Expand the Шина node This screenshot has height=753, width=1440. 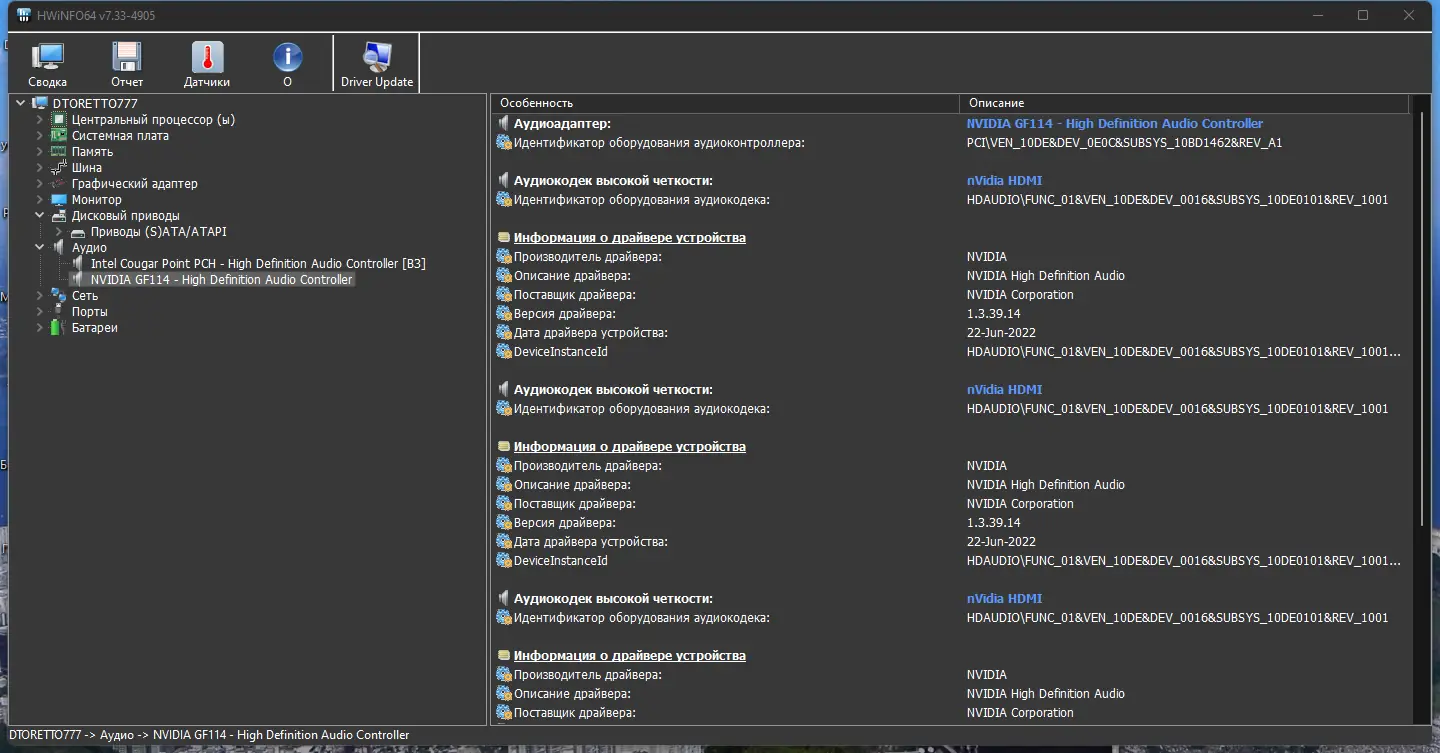(40, 167)
